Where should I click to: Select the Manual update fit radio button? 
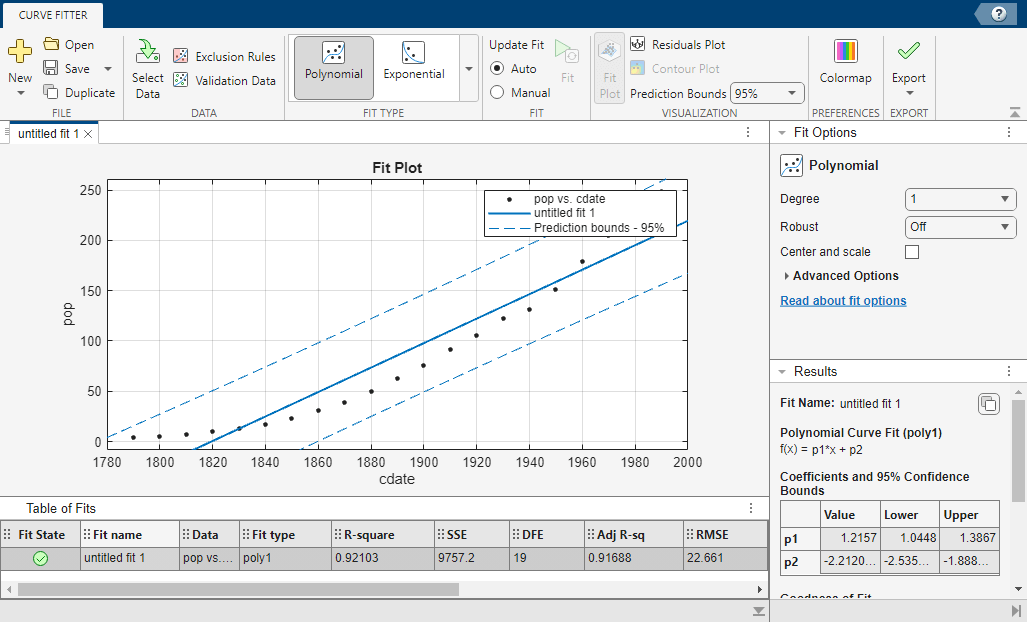497,93
